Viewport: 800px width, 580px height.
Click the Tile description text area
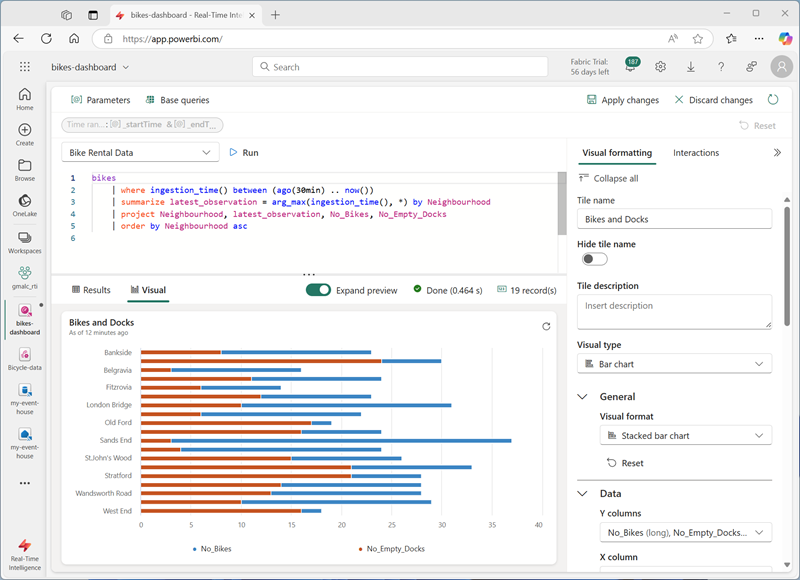[674, 311]
